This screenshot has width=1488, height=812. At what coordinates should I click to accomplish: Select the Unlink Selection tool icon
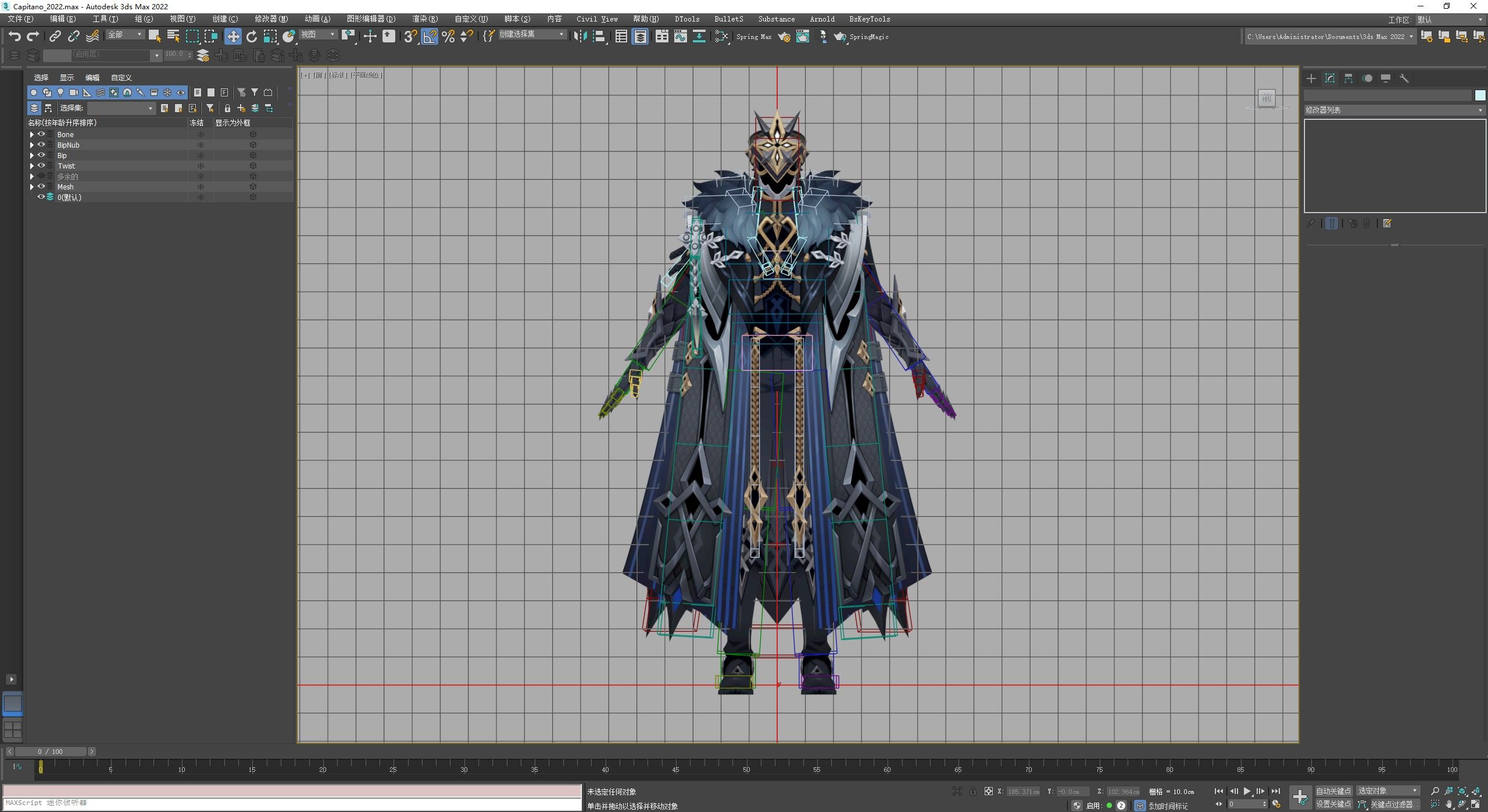pyautogui.click(x=73, y=37)
